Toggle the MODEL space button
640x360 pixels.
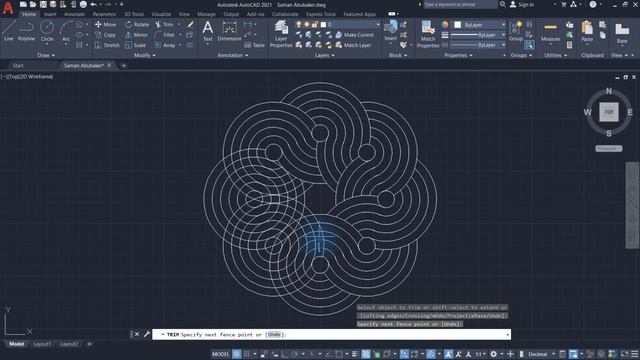coord(221,354)
